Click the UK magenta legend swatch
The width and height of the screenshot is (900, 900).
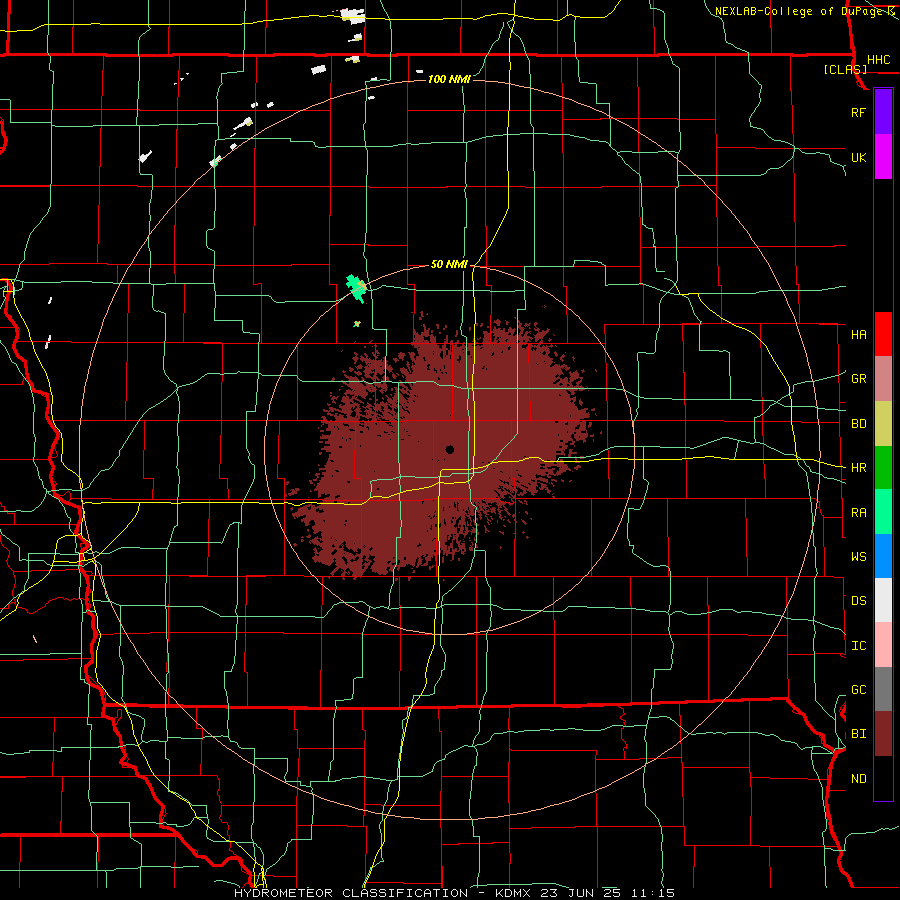883,157
